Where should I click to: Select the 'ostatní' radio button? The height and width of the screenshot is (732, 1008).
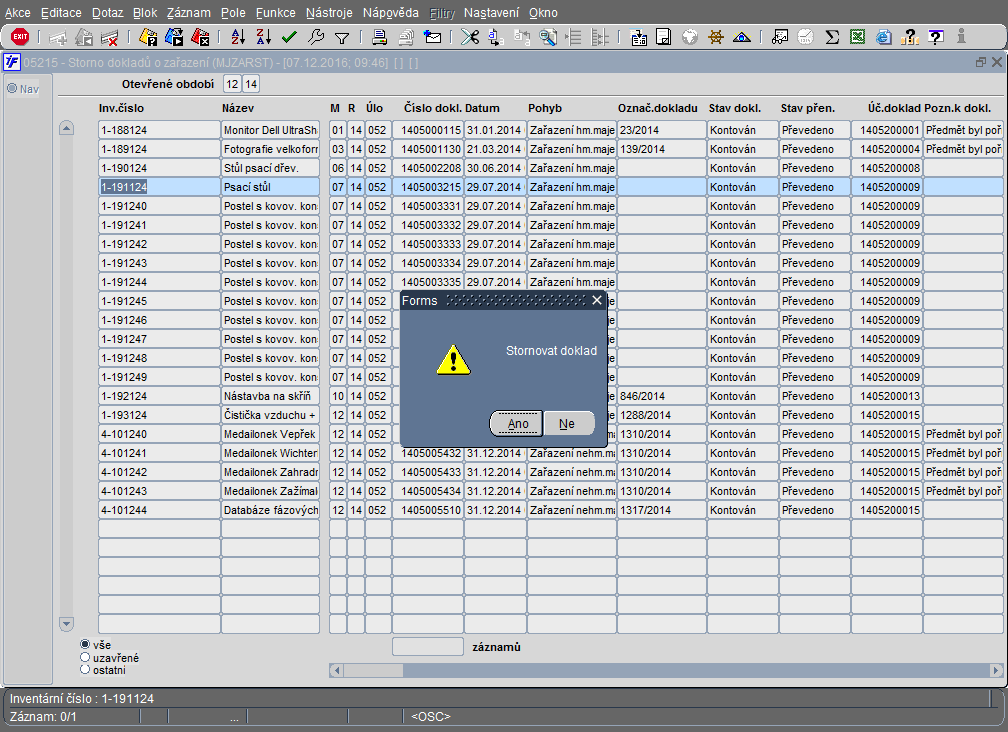pos(85,669)
